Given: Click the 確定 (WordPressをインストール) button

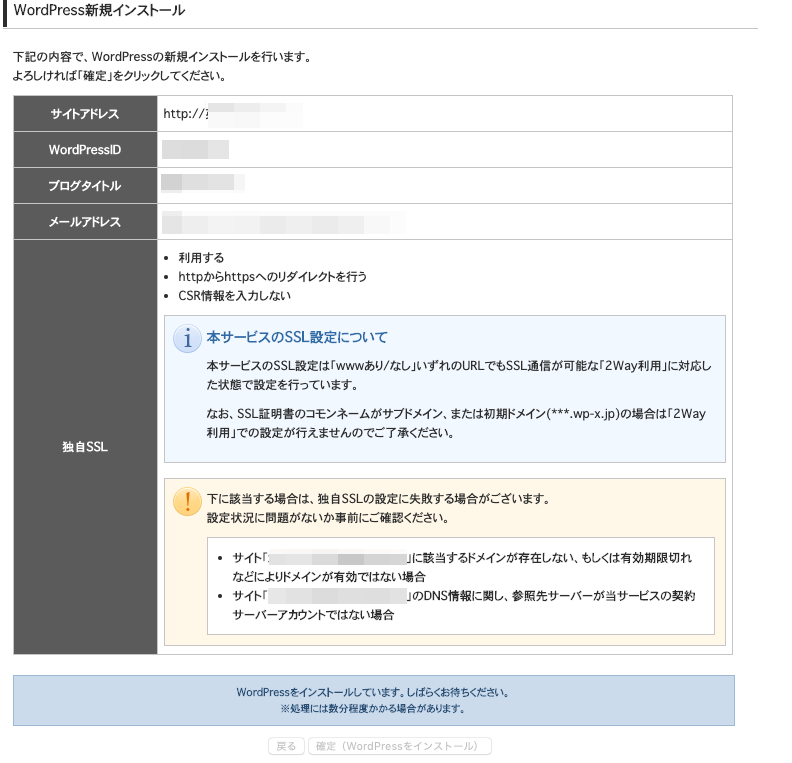Looking at the screenshot, I should pos(400,746).
